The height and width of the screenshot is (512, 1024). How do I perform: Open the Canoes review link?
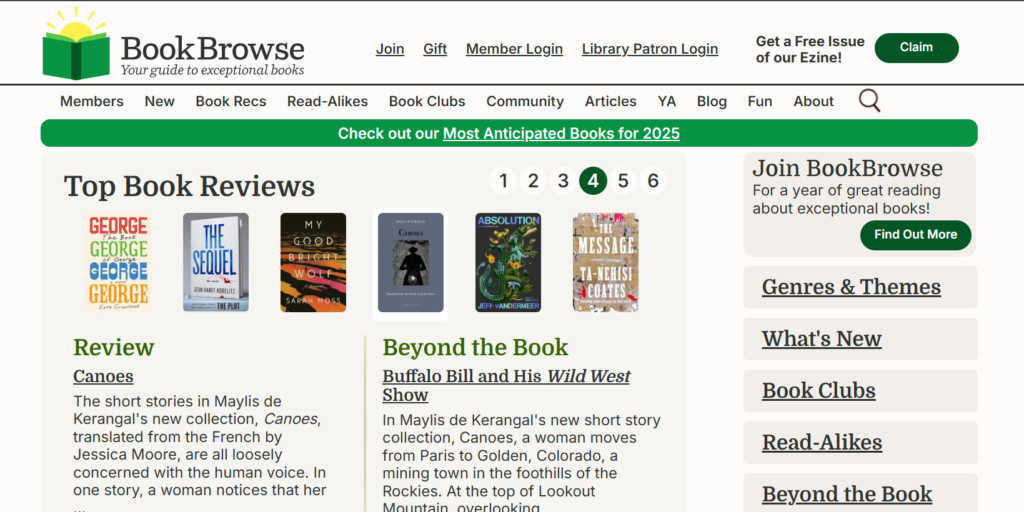pyautogui.click(x=103, y=376)
